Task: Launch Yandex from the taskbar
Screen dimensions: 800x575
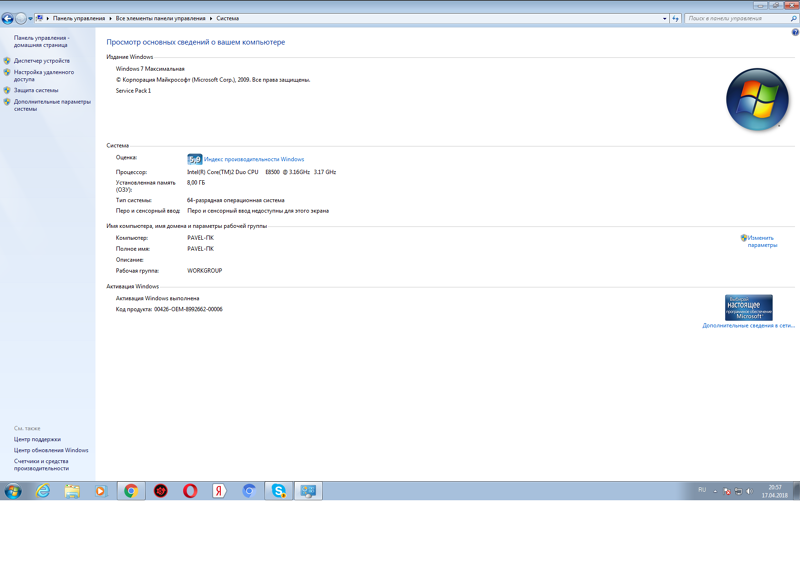Action: coord(219,491)
